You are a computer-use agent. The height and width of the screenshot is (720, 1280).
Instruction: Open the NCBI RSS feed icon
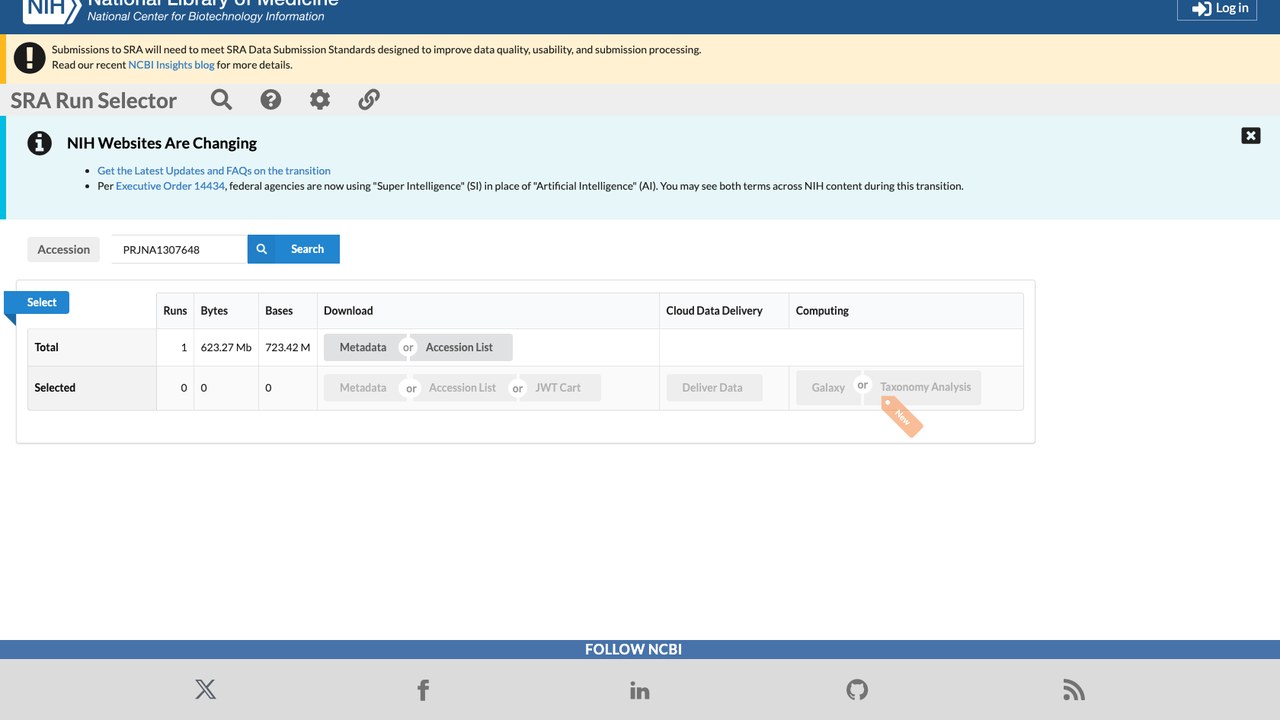click(x=1074, y=690)
